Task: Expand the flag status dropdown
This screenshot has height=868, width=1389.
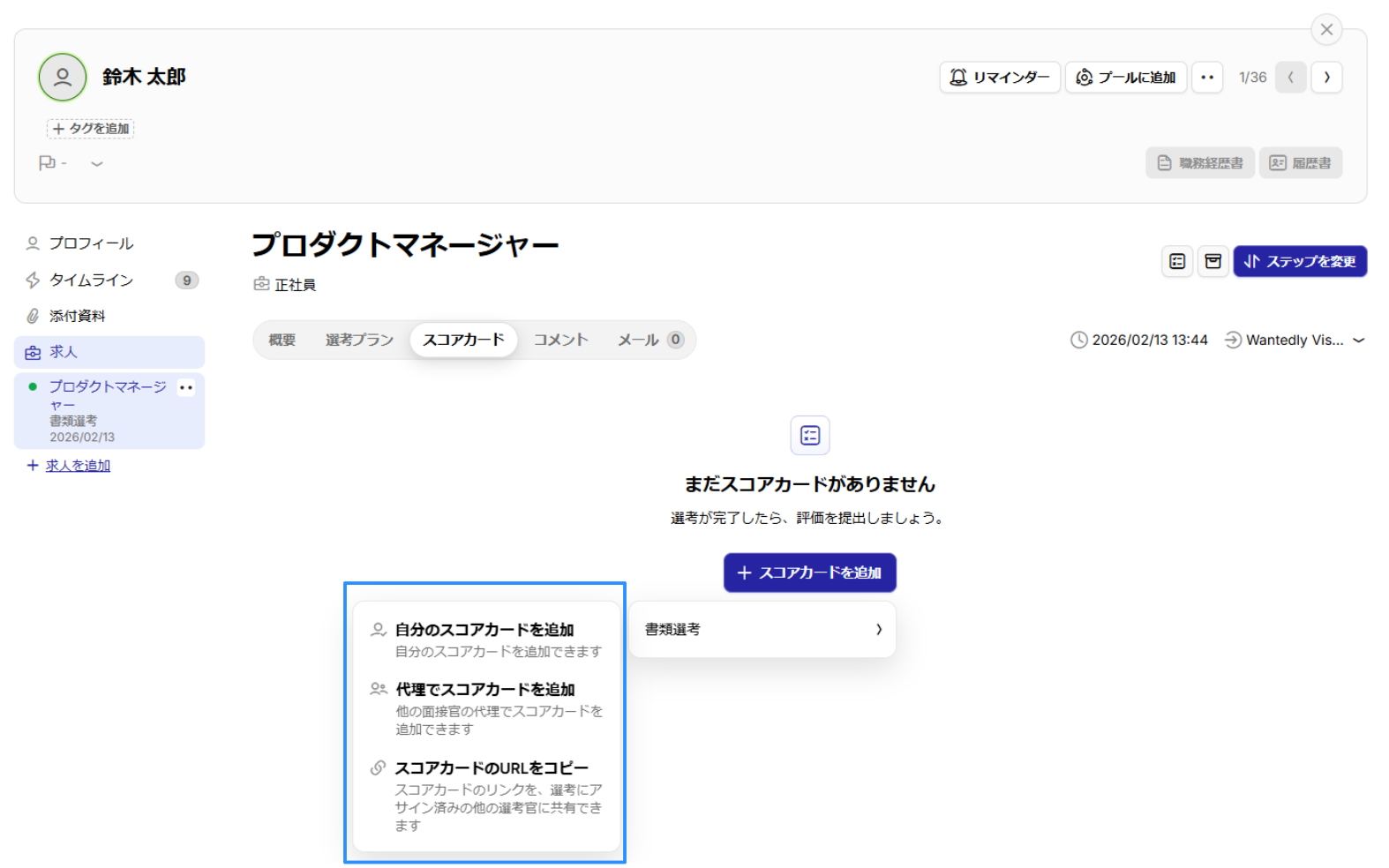Action: pos(97,163)
